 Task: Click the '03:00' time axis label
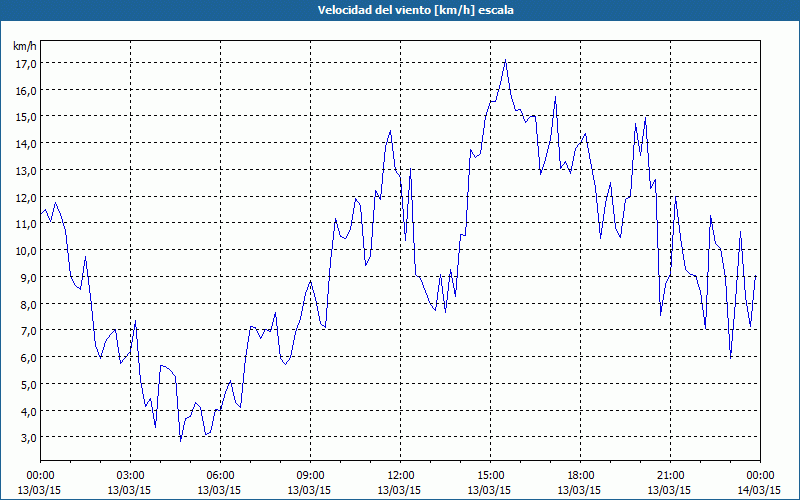[130, 476]
